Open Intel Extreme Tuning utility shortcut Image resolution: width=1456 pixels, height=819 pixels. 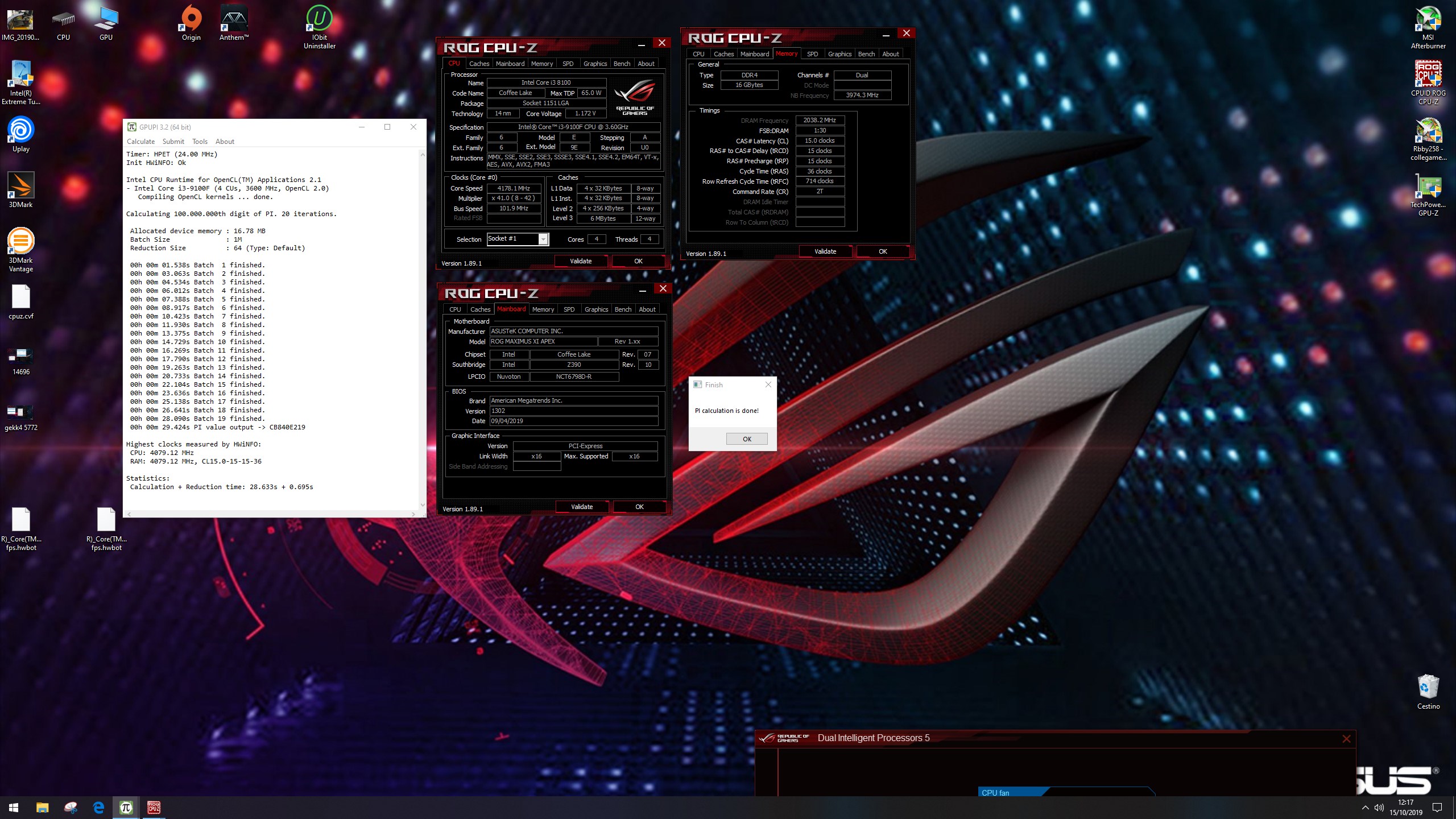tap(20, 82)
